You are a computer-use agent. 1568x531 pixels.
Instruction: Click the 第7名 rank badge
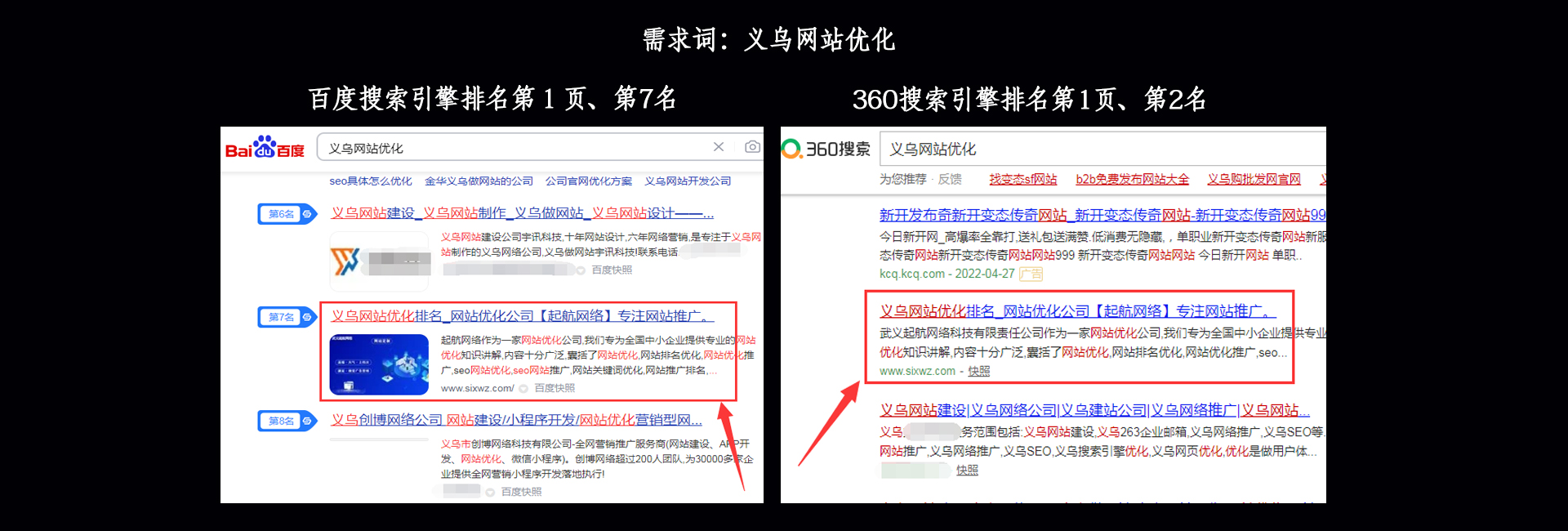click(x=287, y=317)
